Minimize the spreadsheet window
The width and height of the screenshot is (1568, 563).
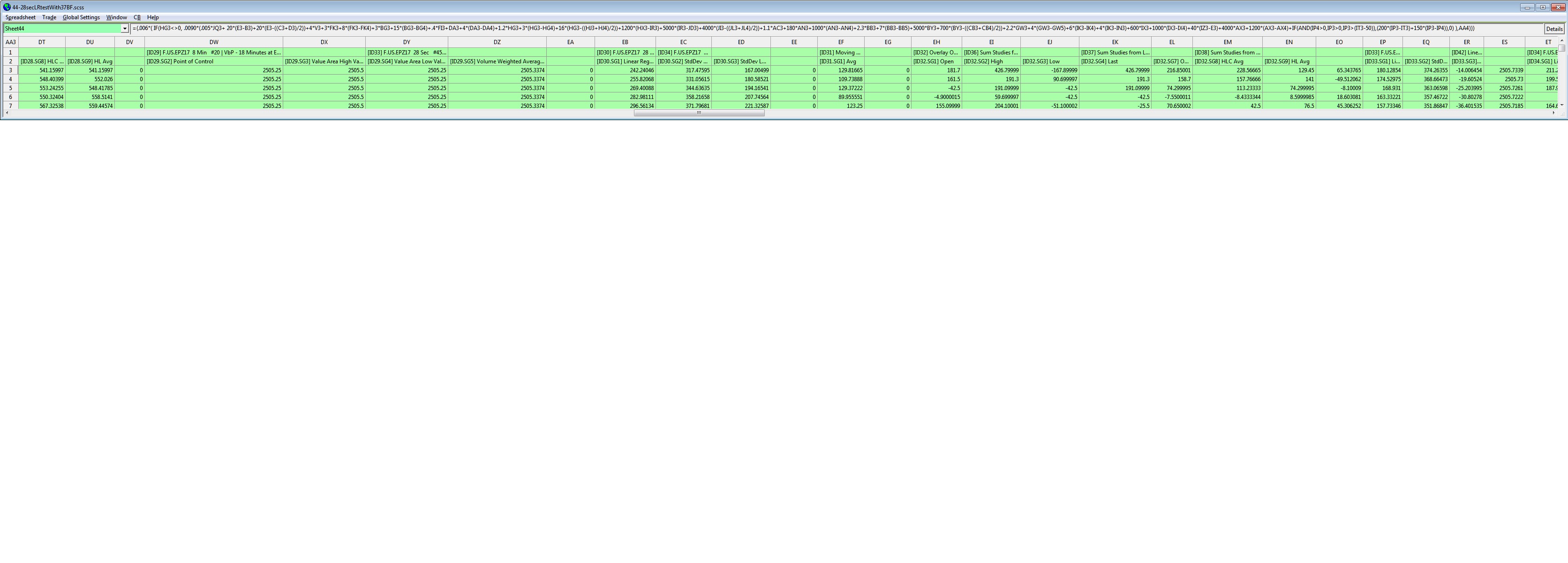pyautogui.click(x=1527, y=8)
